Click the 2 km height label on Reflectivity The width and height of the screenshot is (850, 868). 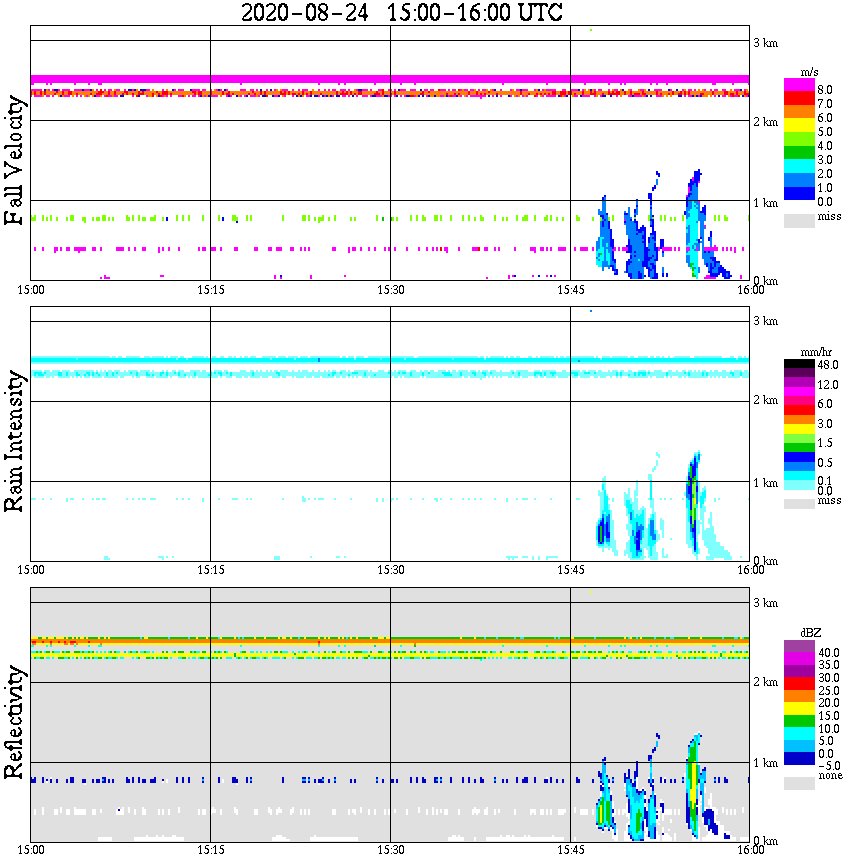pos(766,681)
